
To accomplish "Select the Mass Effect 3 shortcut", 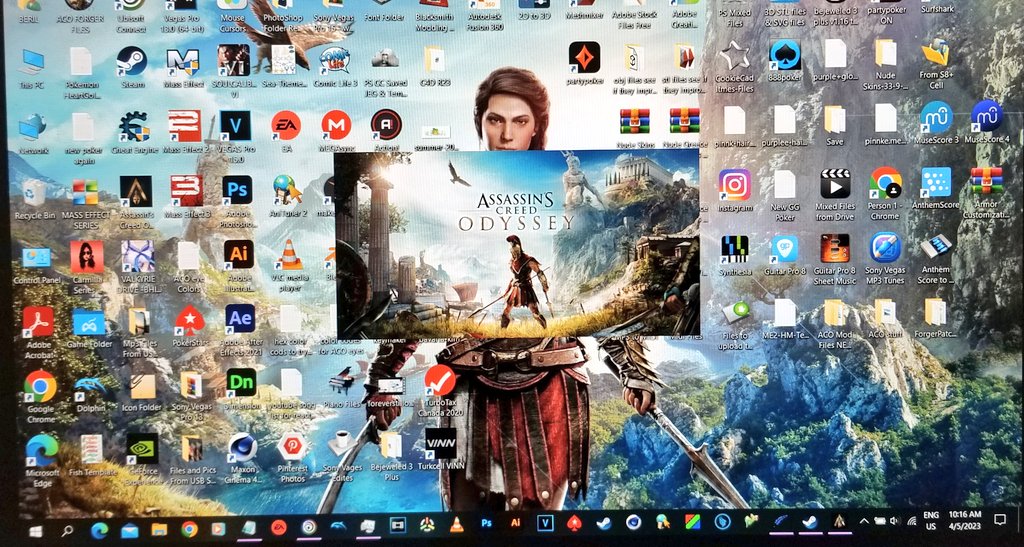I will (187, 191).
